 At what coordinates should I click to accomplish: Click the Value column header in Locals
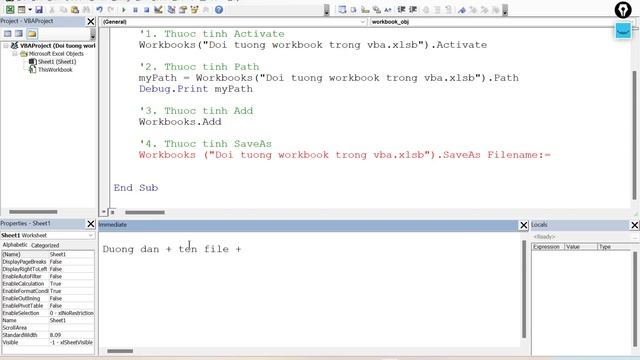581,247
